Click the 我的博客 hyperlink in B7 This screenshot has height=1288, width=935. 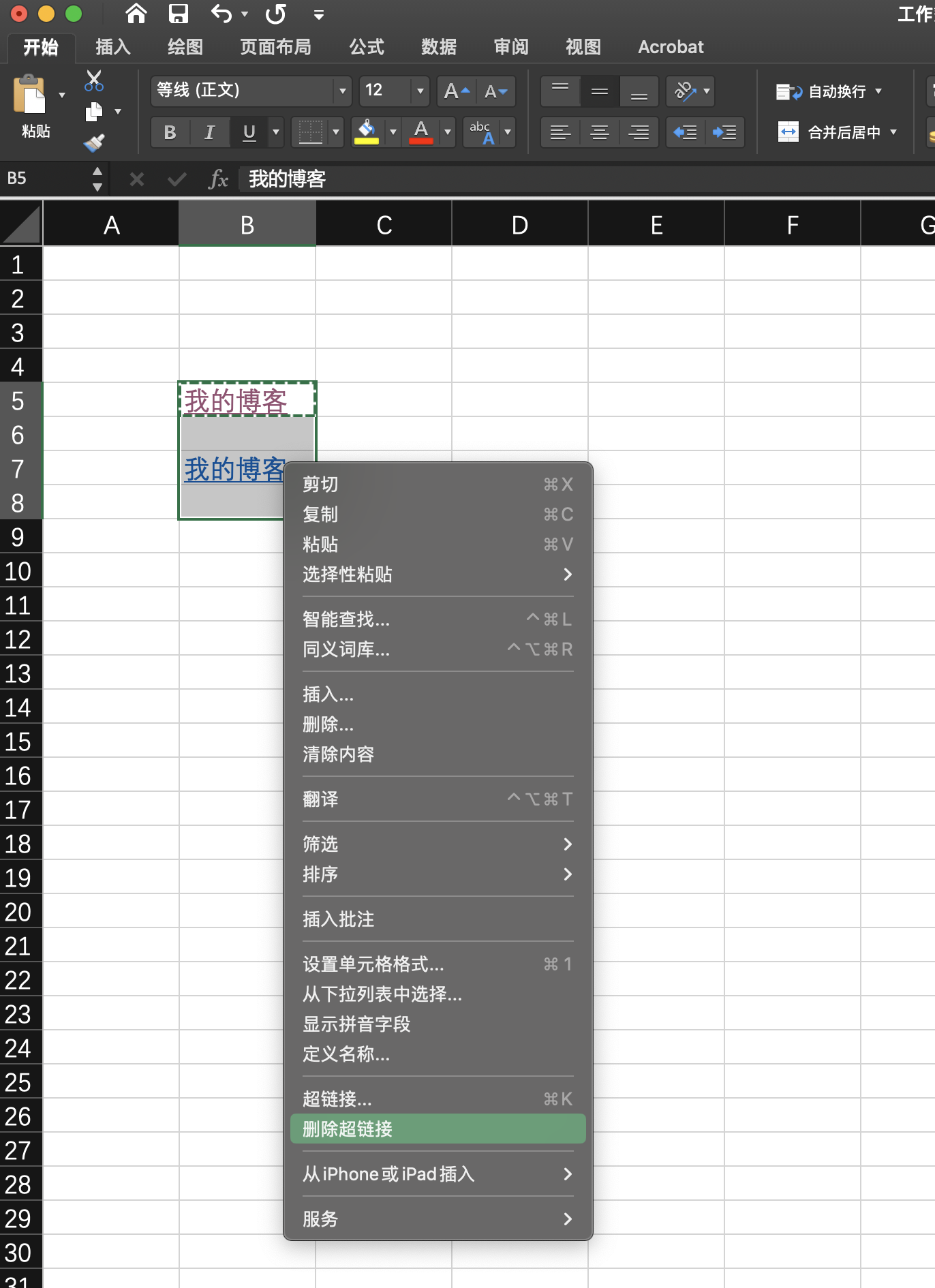[234, 469]
